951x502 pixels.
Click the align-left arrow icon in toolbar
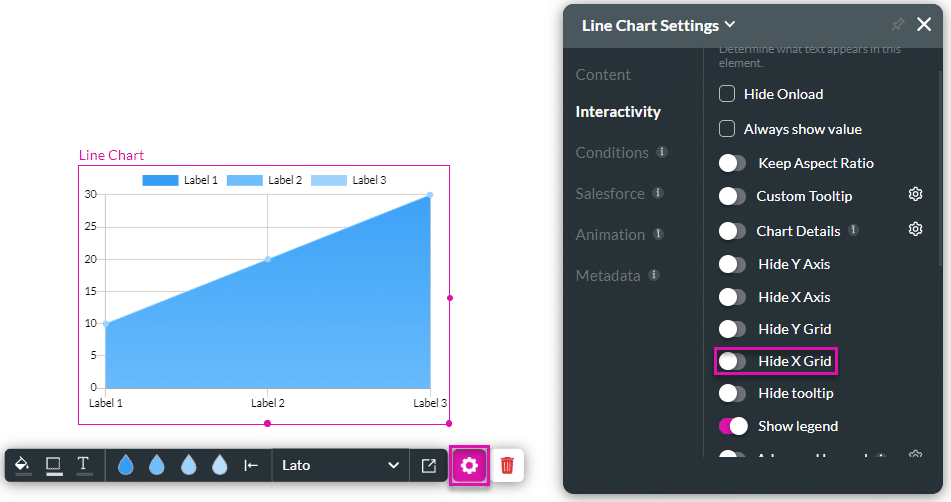[251, 465]
